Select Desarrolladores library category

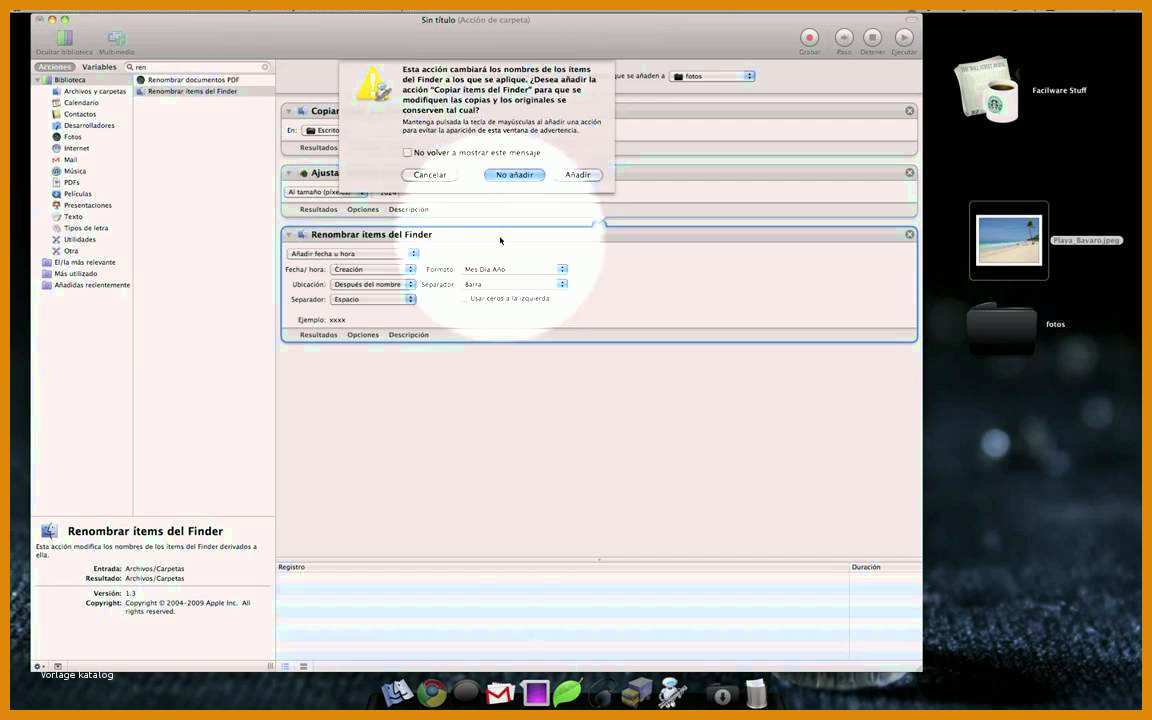[89, 126]
